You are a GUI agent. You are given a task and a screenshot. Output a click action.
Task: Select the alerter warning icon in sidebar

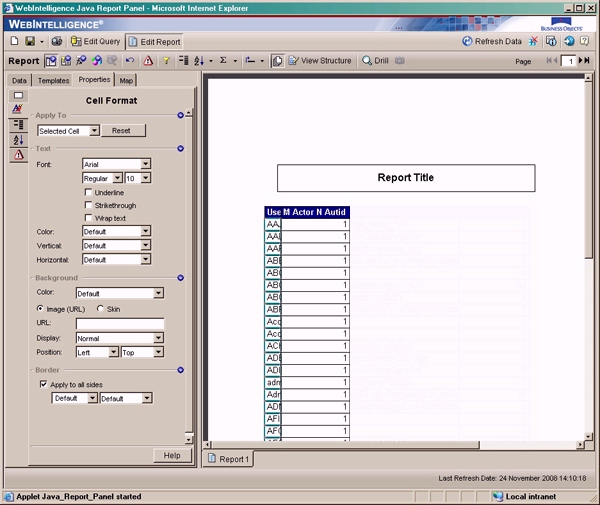point(18,155)
